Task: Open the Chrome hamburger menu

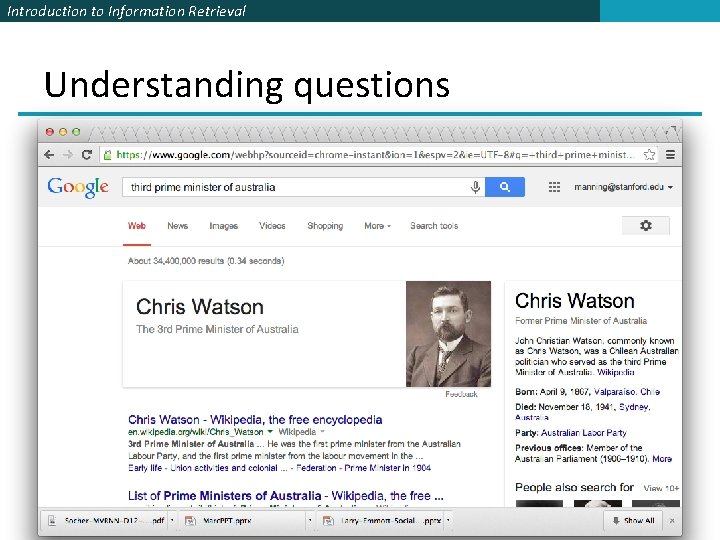Action: click(670, 155)
